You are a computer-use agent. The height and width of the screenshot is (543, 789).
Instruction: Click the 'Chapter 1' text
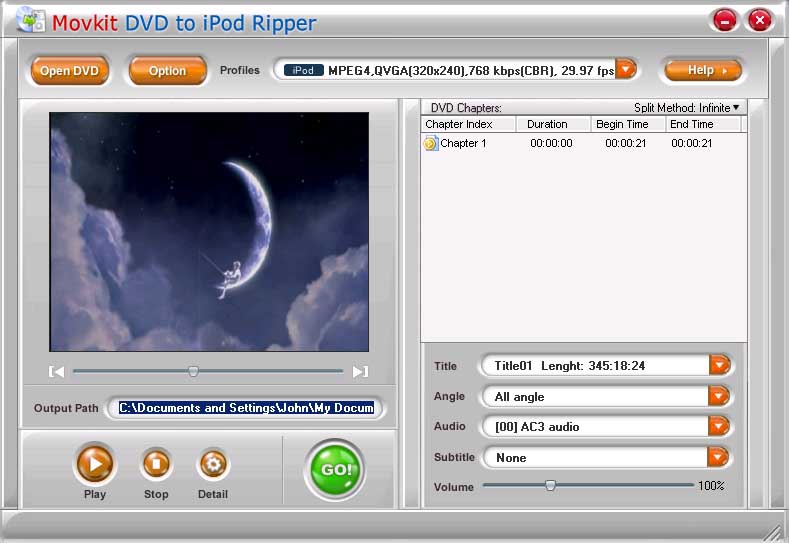pyautogui.click(x=463, y=143)
